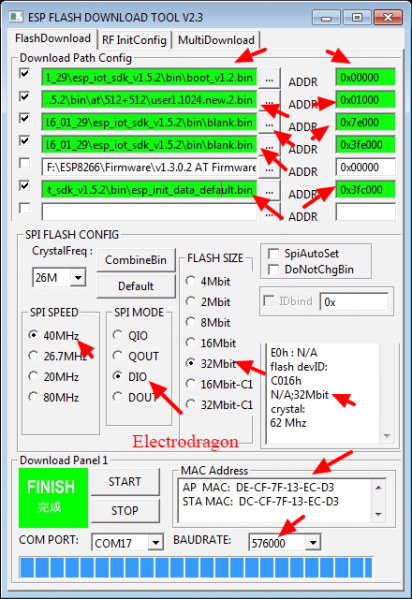
Task: Click the boot_v1.2.bin path field
Action: click(x=149, y=78)
